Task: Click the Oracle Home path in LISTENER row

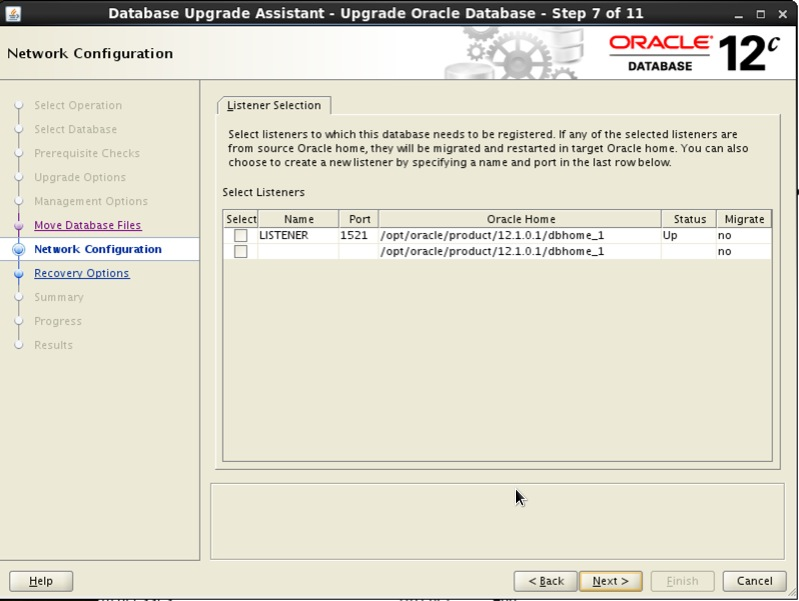Action: [x=520, y=236]
